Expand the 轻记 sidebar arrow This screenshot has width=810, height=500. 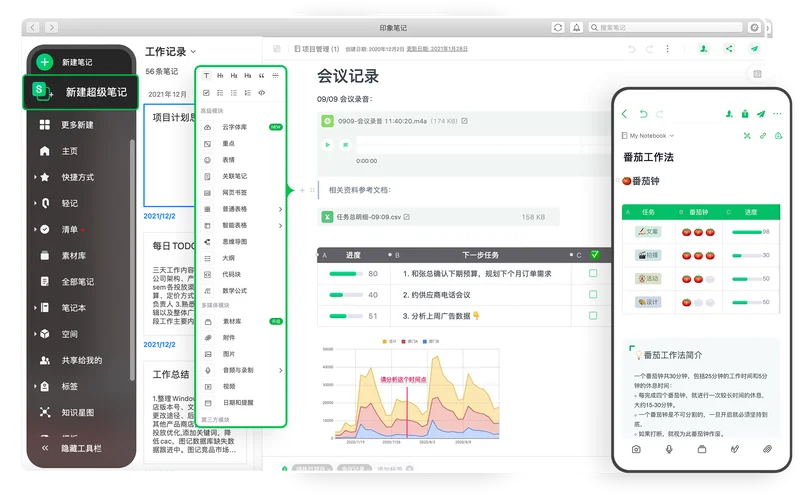tap(35, 203)
